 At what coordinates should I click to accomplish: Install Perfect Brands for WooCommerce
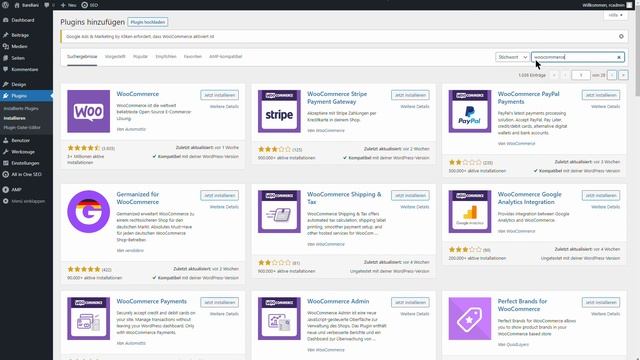pos(601,302)
